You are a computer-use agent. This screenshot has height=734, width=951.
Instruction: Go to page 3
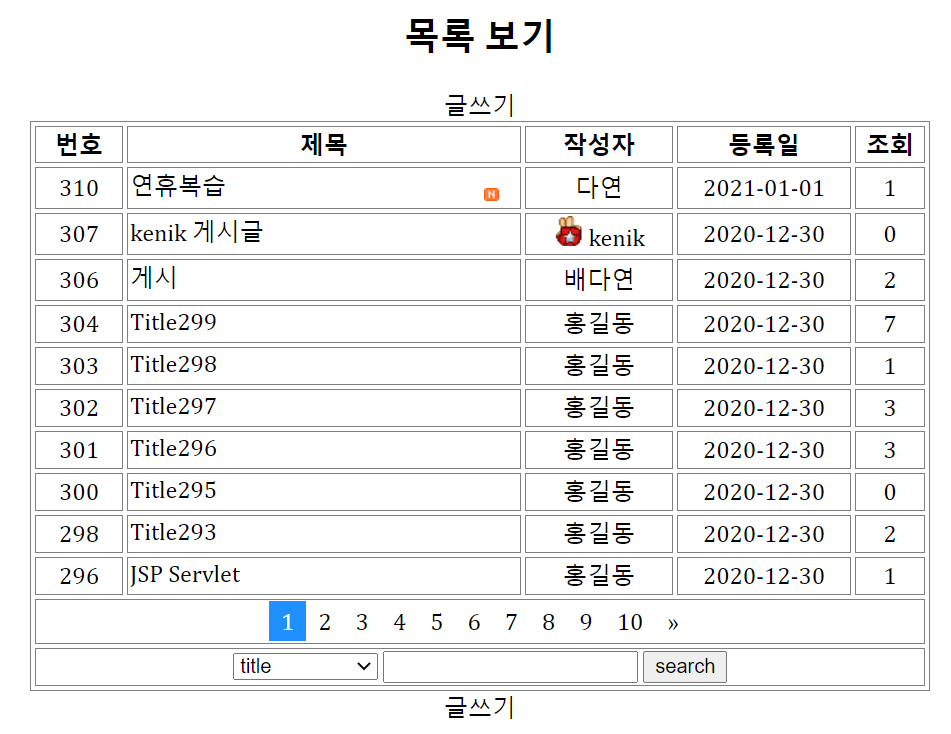(x=362, y=622)
